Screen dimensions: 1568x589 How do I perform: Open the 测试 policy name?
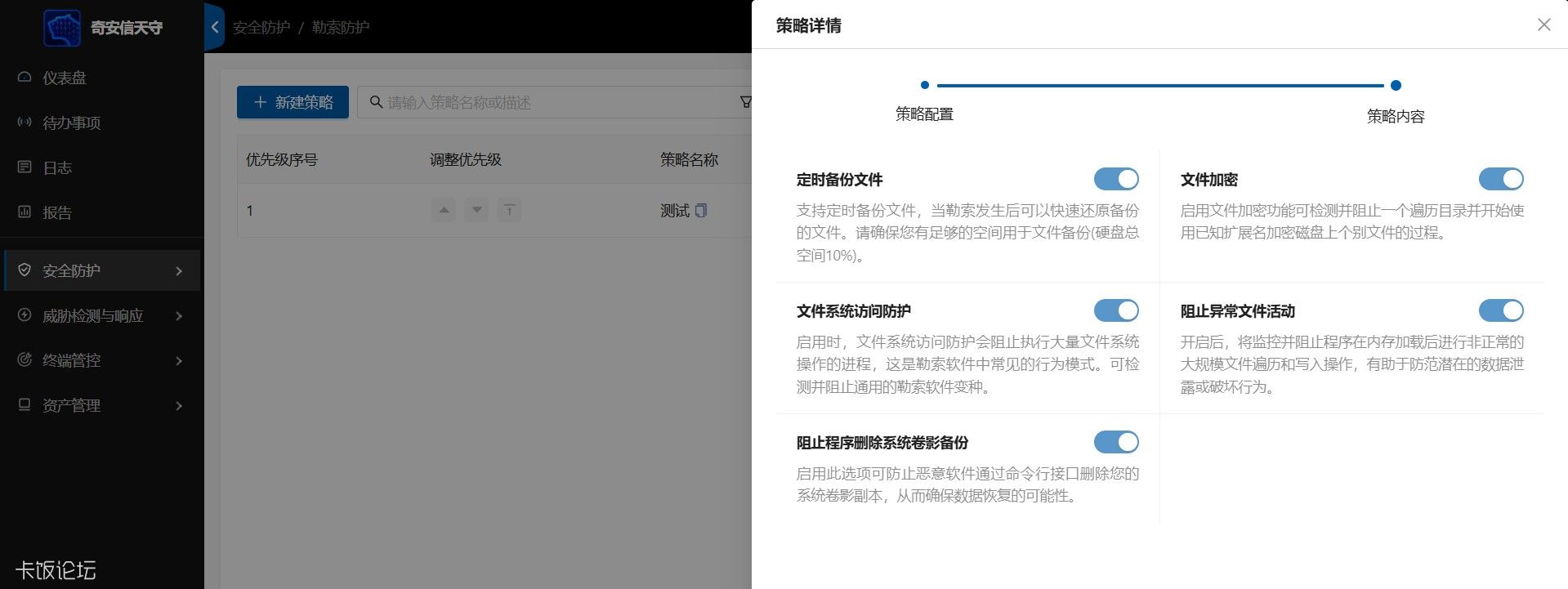675,210
